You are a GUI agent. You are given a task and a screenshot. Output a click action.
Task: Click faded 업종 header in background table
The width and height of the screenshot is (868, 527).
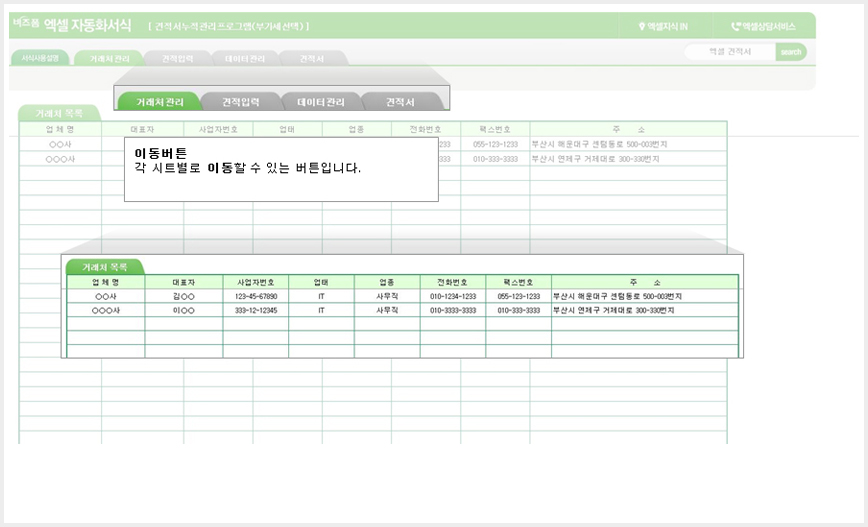click(x=356, y=130)
